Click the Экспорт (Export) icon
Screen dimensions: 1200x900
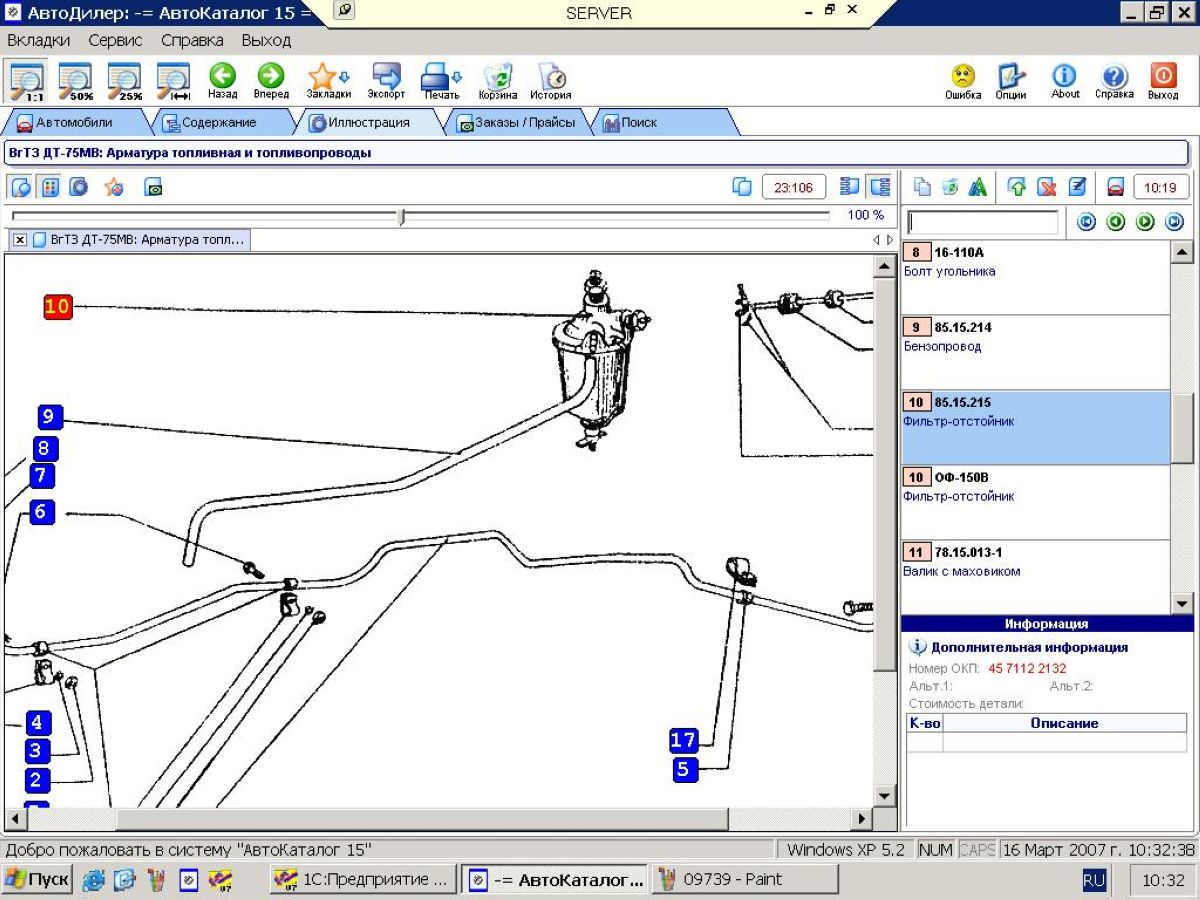[x=386, y=80]
